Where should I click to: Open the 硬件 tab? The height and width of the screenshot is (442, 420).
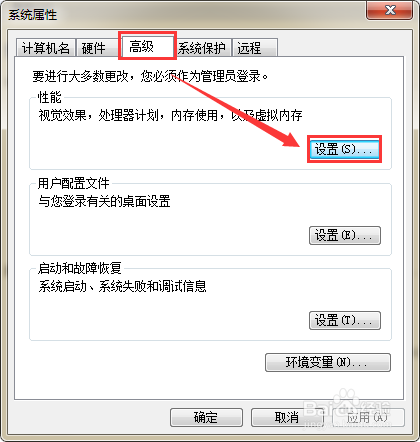(x=94, y=48)
